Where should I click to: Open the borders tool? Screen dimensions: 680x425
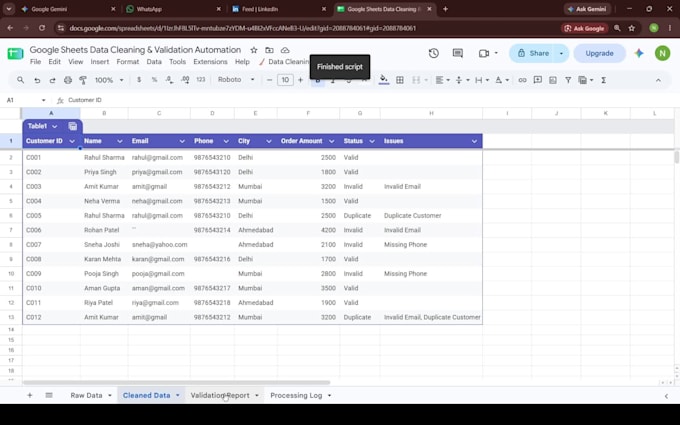(x=400, y=80)
